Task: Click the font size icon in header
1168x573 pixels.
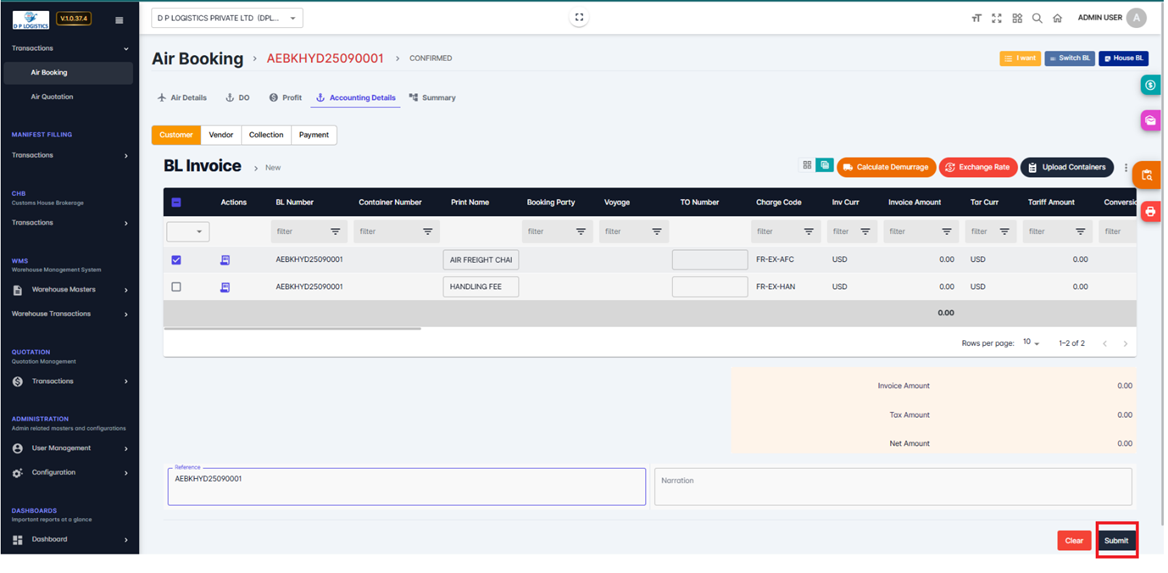Action: pos(976,18)
